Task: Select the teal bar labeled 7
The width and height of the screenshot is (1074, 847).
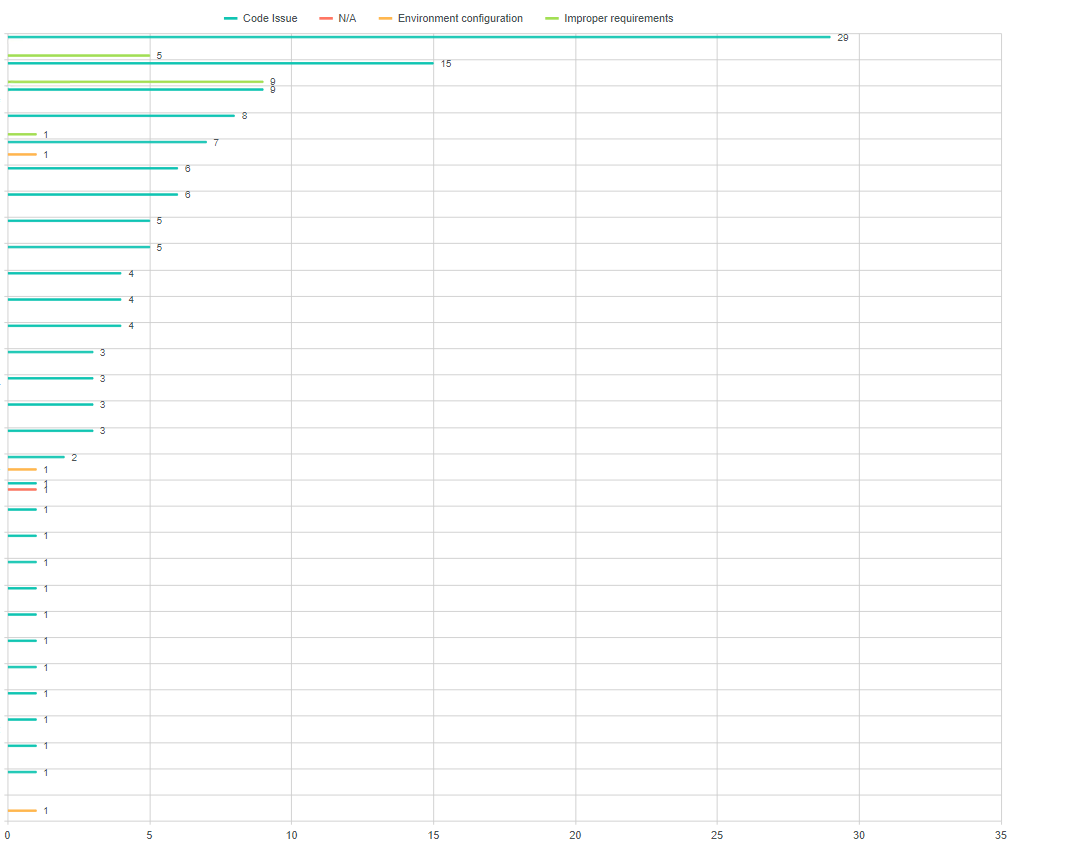Action: coord(107,142)
